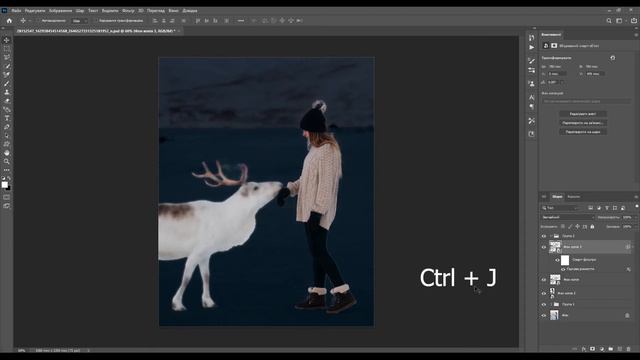Click the Перетворити на шари button
This screenshot has width=640, height=360.
pos(583,132)
